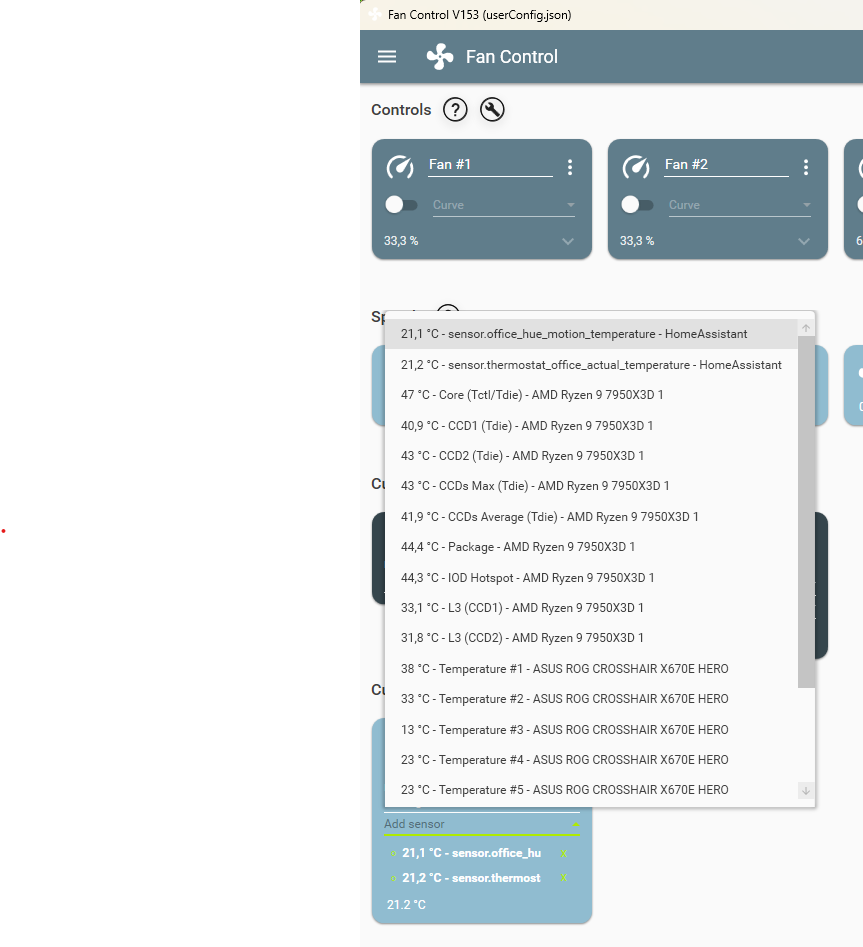Open Fan #1 Curve dropdown
Image resolution: width=863 pixels, height=947 pixels.
point(504,205)
